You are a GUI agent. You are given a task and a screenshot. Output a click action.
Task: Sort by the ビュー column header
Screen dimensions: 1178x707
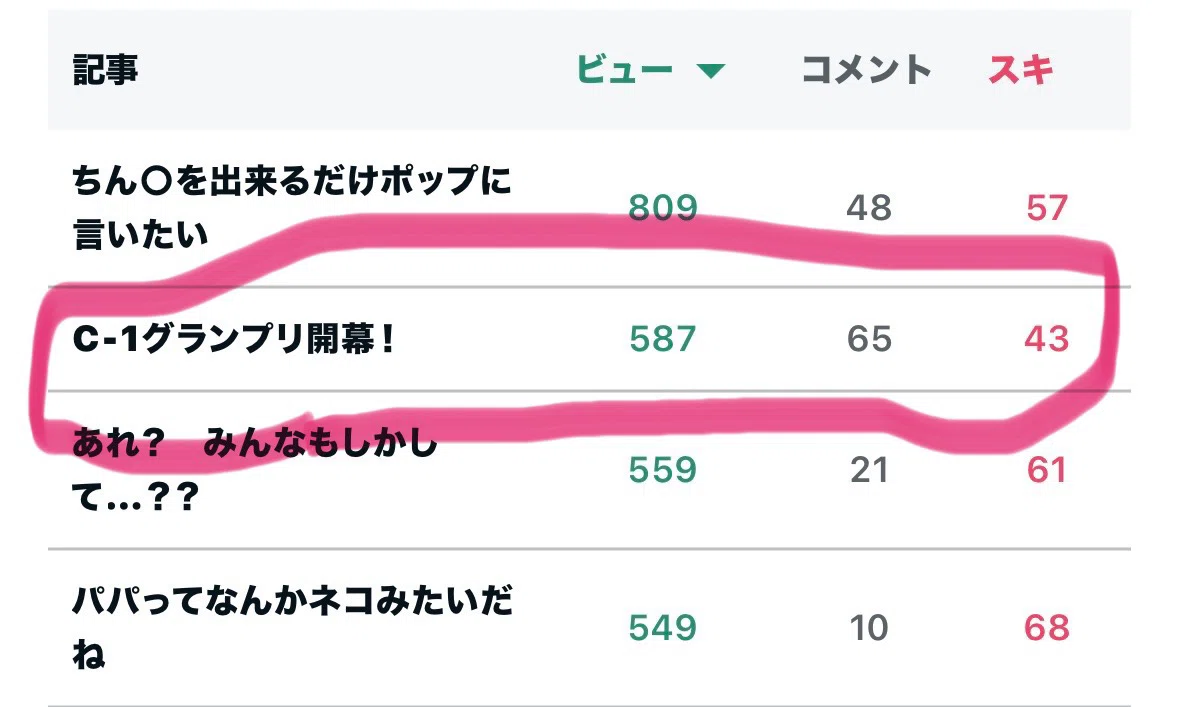624,70
